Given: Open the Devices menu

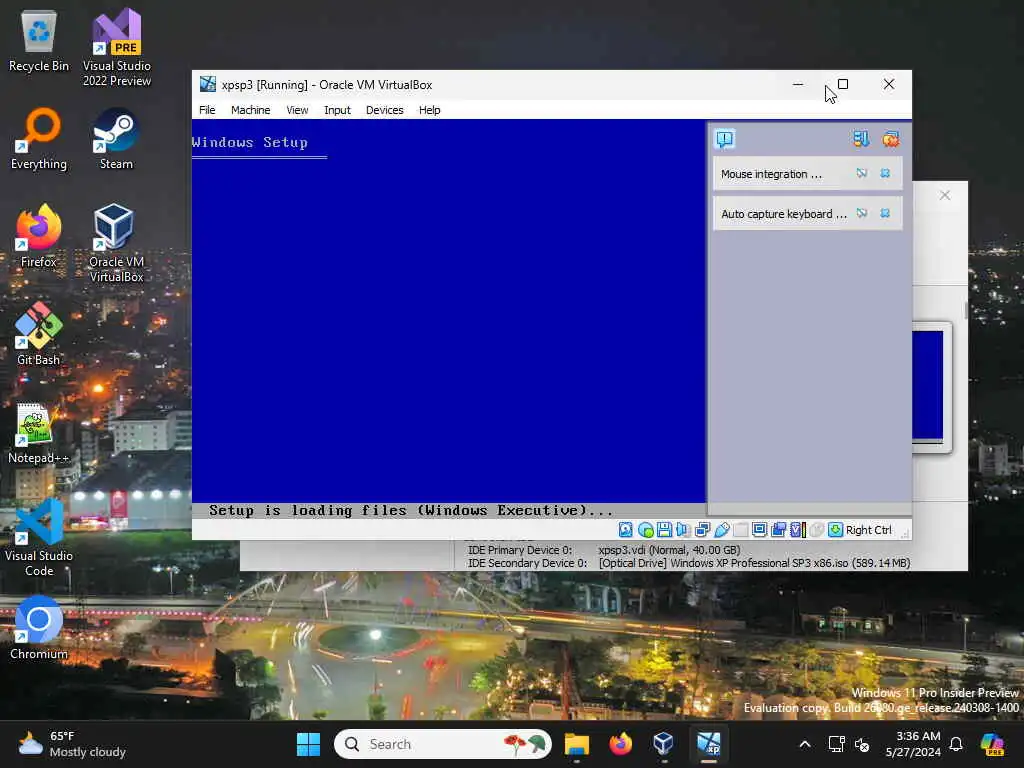Looking at the screenshot, I should 384,110.
